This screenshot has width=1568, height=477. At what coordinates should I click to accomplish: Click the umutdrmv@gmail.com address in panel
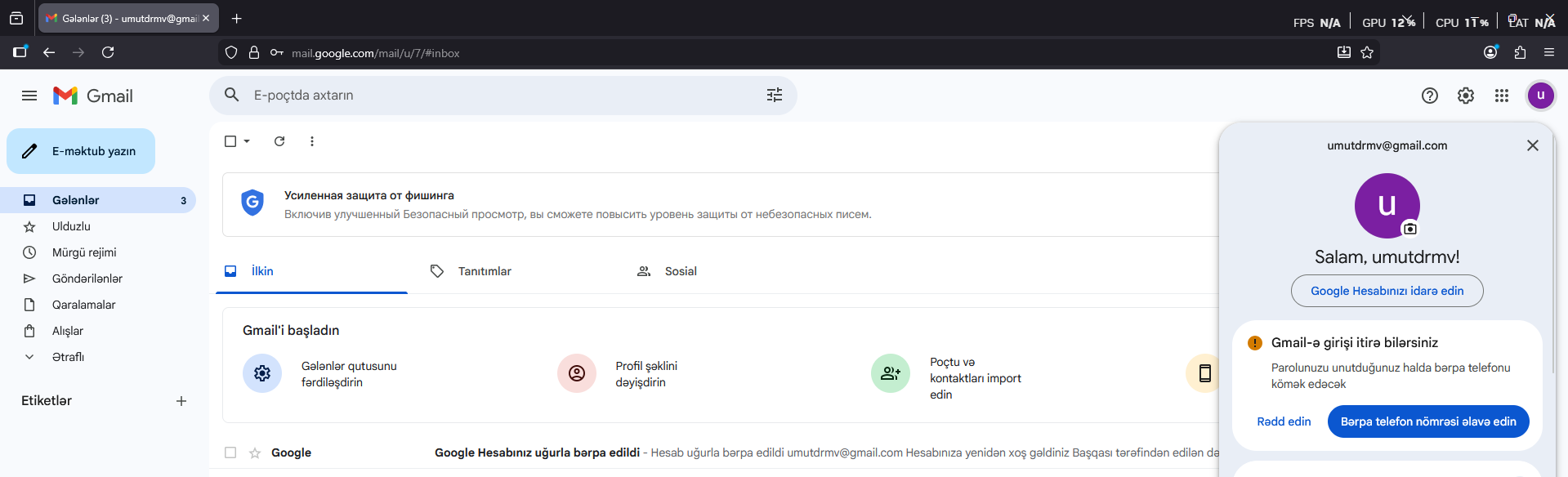pos(1387,145)
